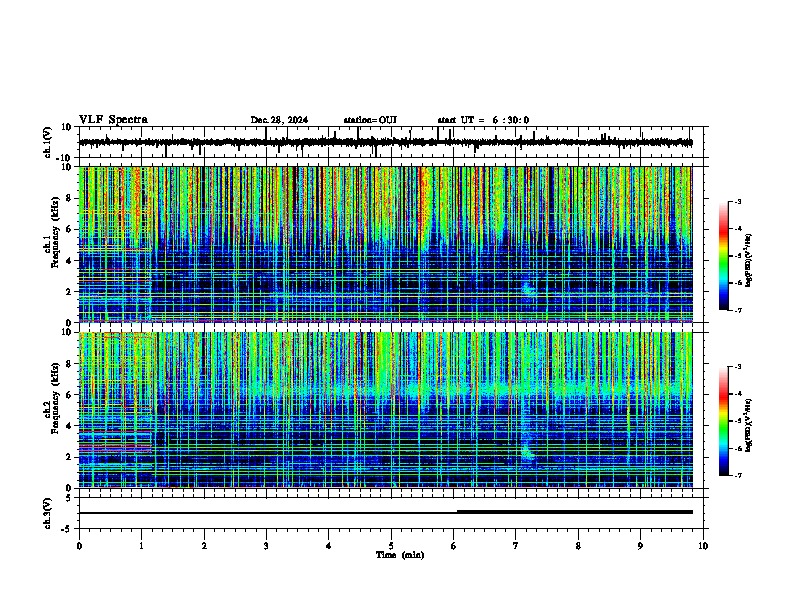Click the "4" tick on the time axis
The width and height of the screenshot is (792, 612).
(x=329, y=546)
